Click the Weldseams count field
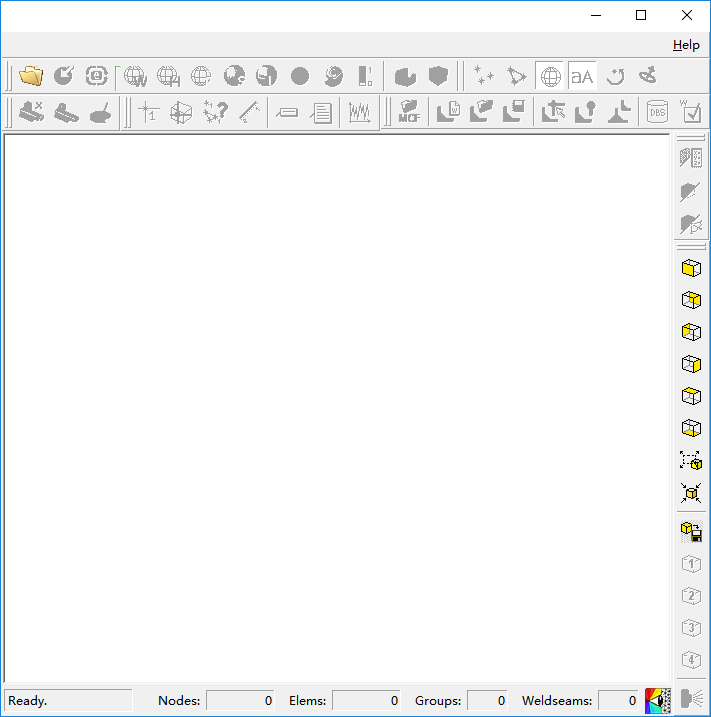Image resolution: width=711 pixels, height=717 pixels. [x=618, y=701]
